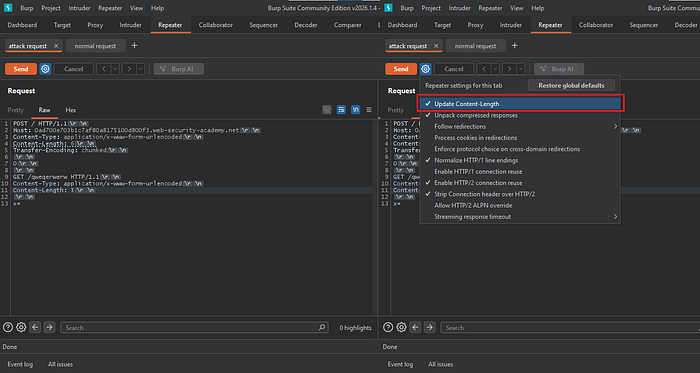Click Send button in right window
The height and width of the screenshot is (373, 700).
tap(401, 69)
